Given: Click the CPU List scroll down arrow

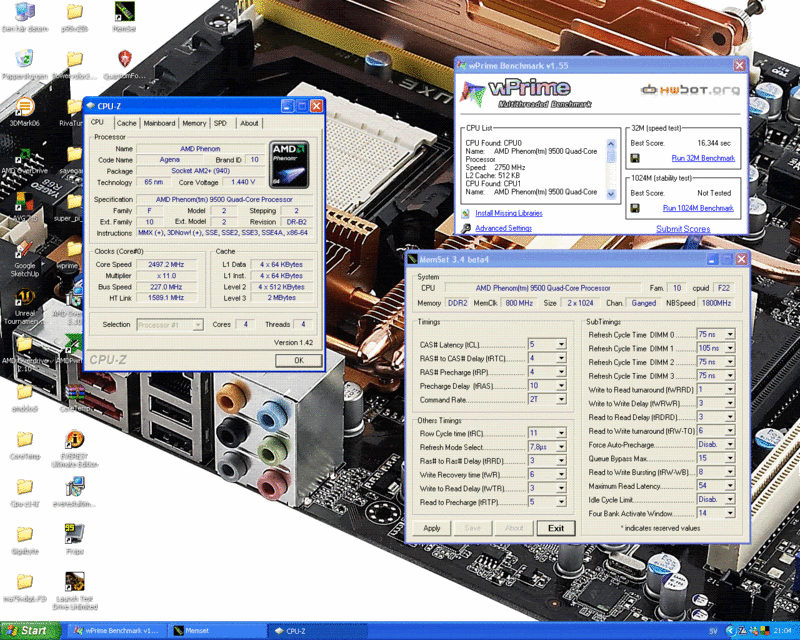Looking at the screenshot, I should (611, 194).
